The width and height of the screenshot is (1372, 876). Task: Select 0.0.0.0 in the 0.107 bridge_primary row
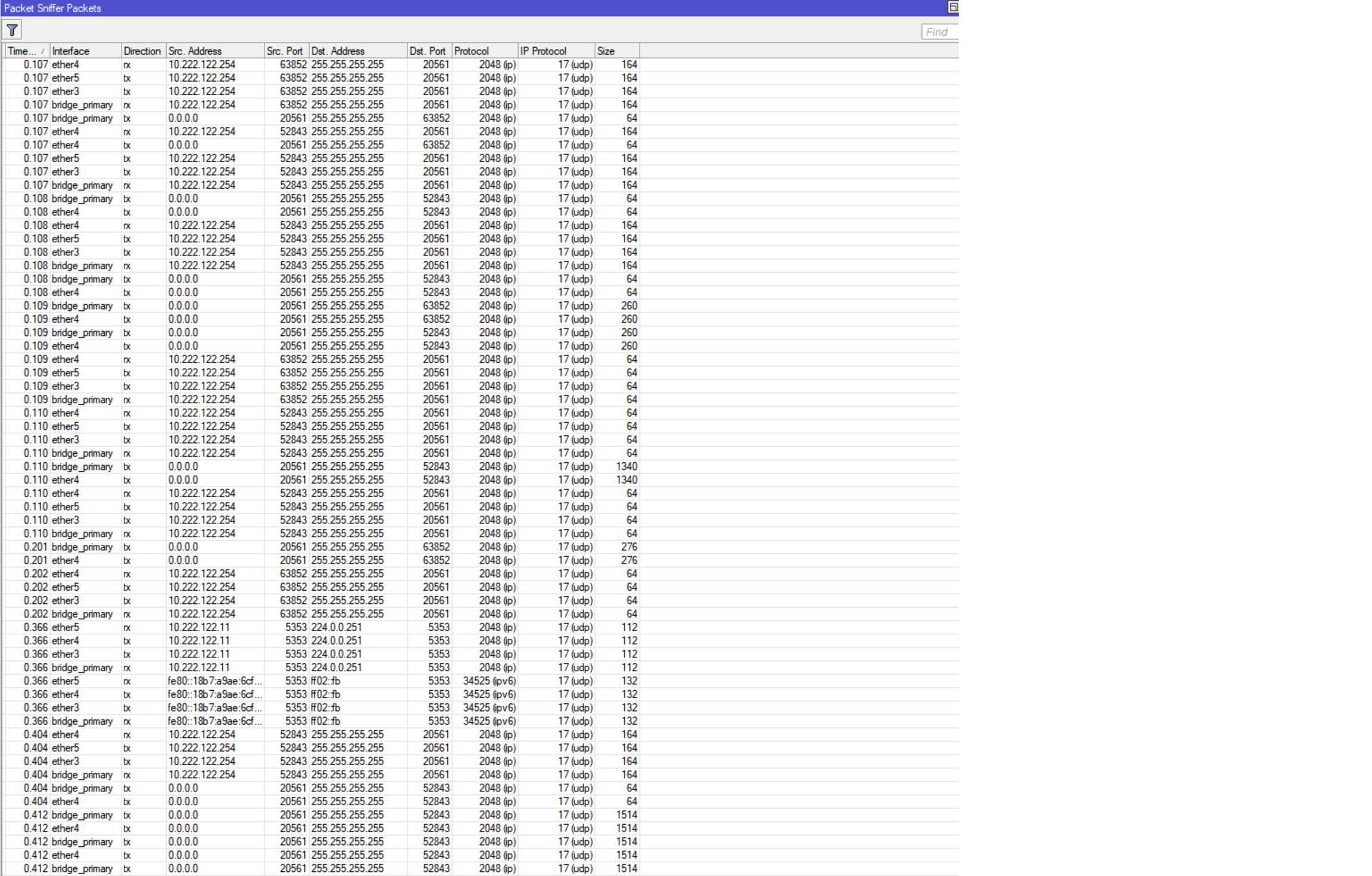click(x=183, y=119)
